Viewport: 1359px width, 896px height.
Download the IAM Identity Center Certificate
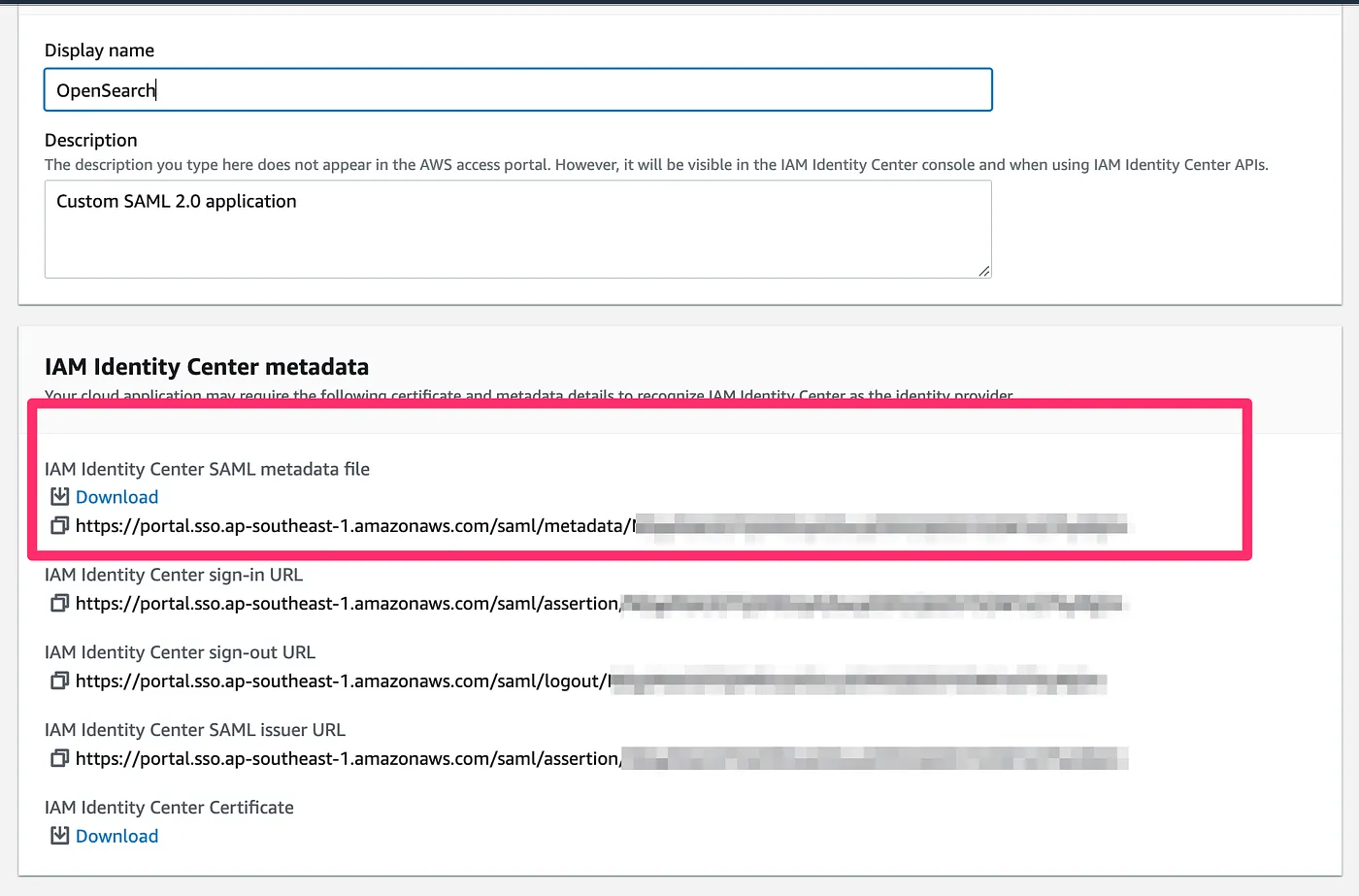[116, 836]
